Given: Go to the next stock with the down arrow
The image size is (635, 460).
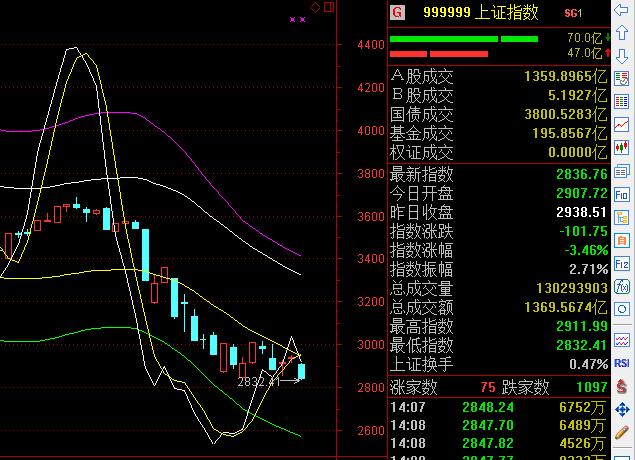Looking at the screenshot, I should pyautogui.click(x=622, y=56).
